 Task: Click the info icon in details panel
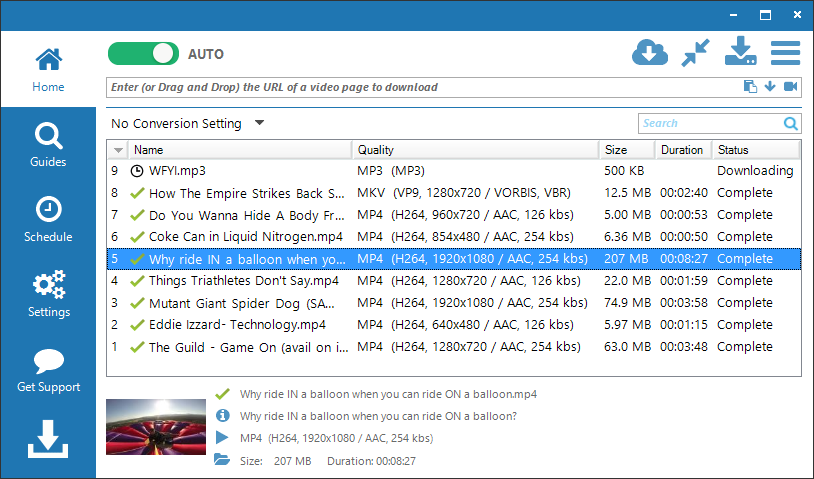[222, 416]
